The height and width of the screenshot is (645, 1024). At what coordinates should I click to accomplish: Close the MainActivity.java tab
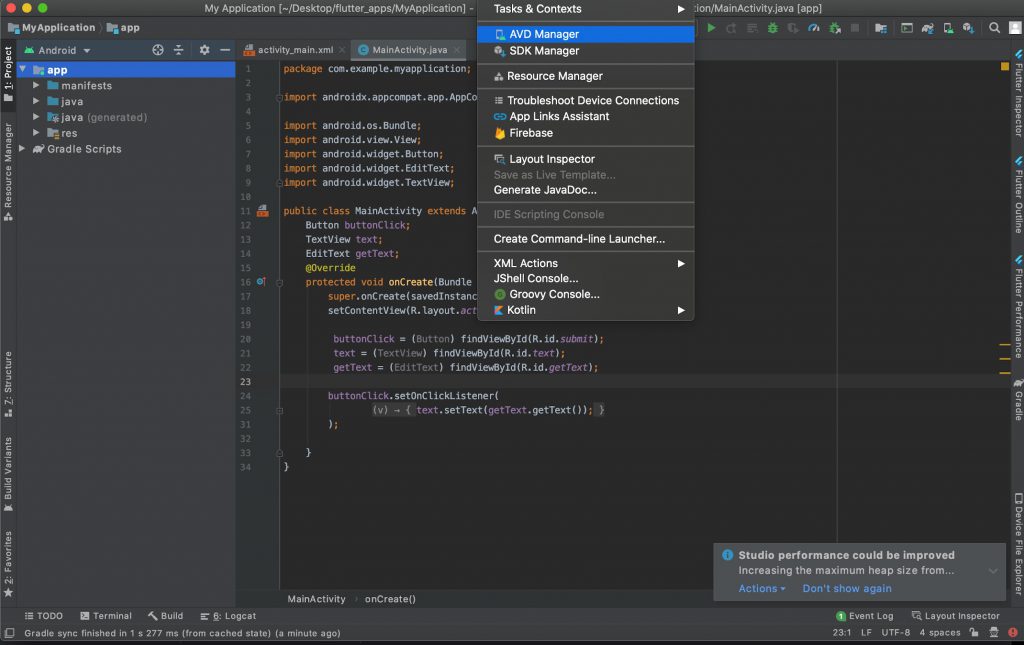tap(457, 50)
